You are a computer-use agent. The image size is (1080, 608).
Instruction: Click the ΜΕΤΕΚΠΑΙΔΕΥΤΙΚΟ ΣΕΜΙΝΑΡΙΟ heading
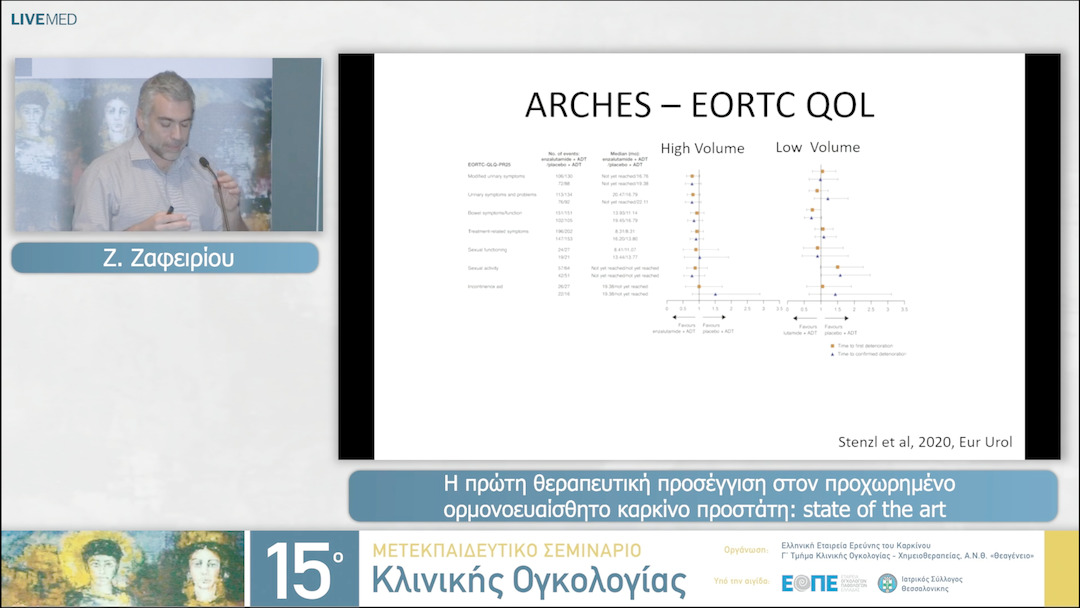tap(506, 550)
